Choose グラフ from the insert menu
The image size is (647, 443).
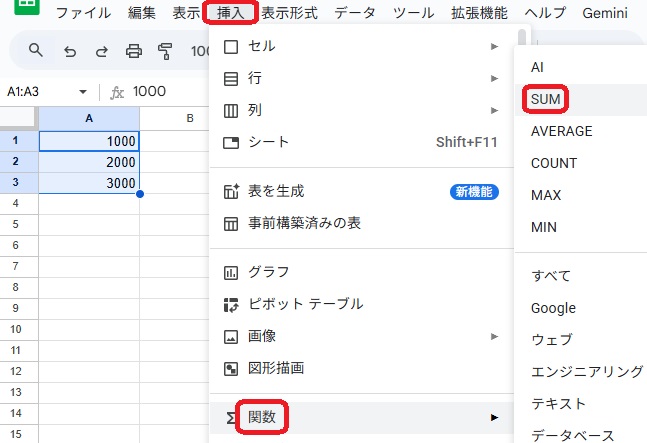point(362,273)
